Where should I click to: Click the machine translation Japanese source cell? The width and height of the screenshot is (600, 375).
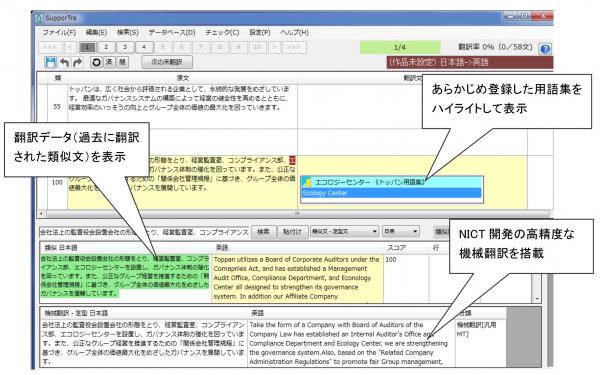pos(144,343)
